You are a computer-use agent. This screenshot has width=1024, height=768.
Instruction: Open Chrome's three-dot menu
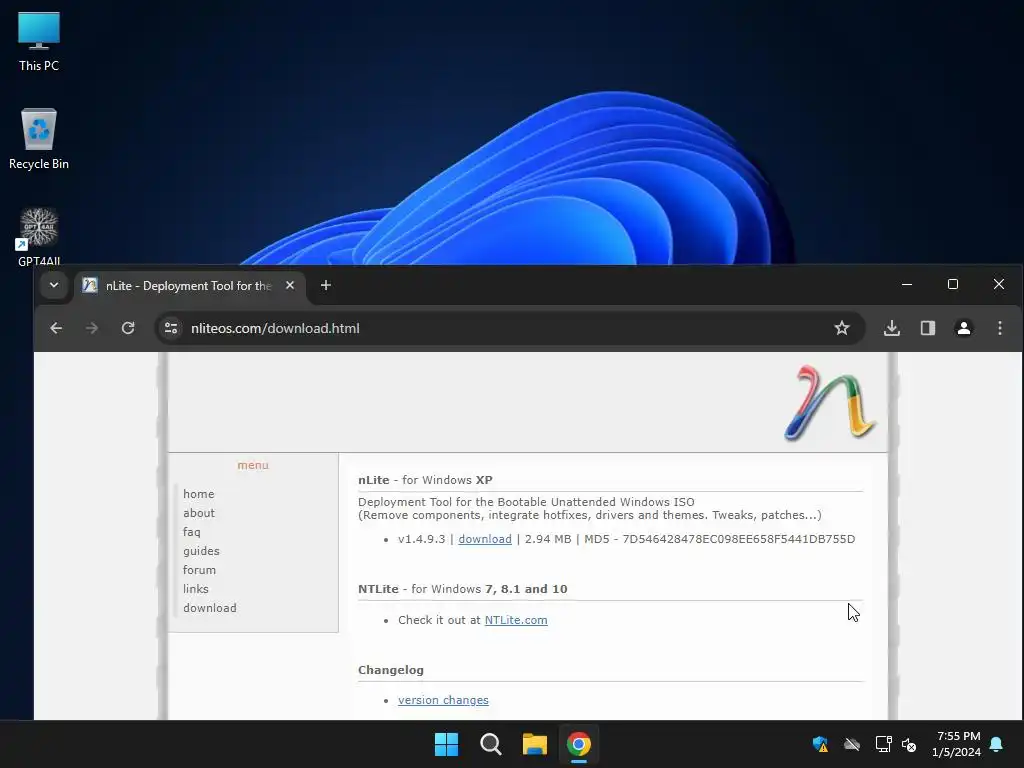[x=1000, y=328]
